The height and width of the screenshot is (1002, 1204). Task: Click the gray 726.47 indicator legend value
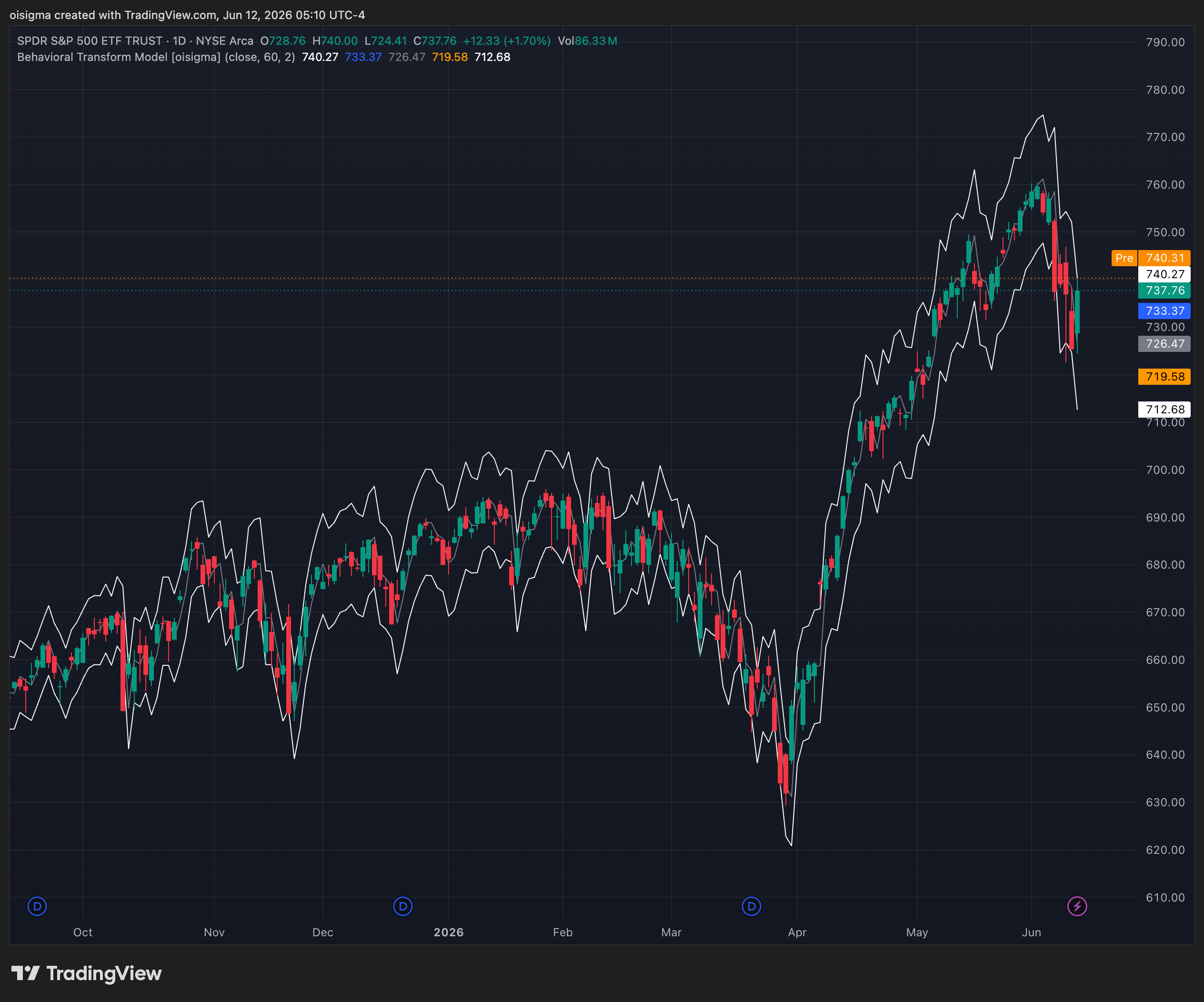point(407,57)
